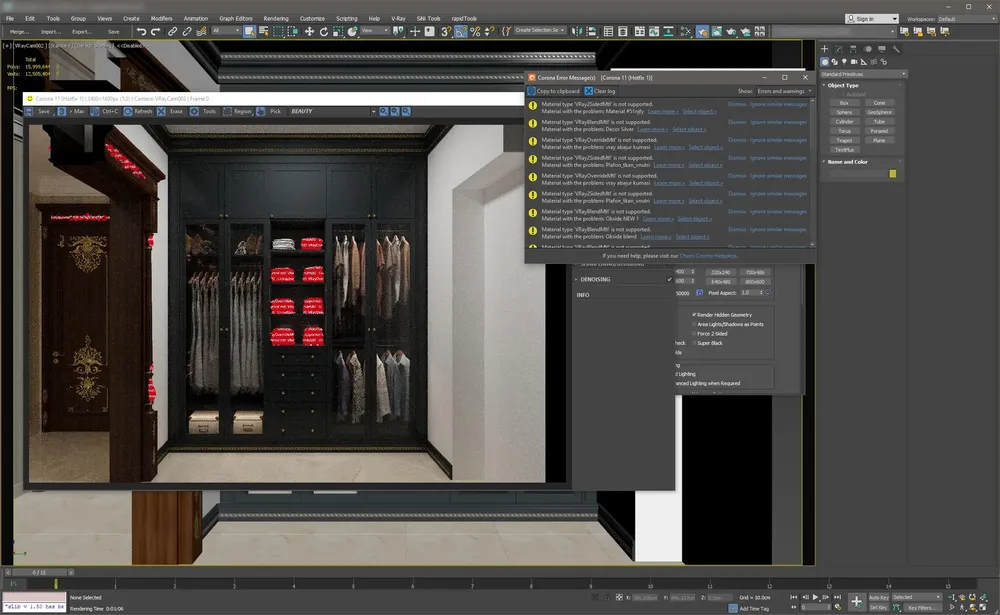Open the Rendering menu
1000x615 pixels.
pyautogui.click(x=276, y=19)
